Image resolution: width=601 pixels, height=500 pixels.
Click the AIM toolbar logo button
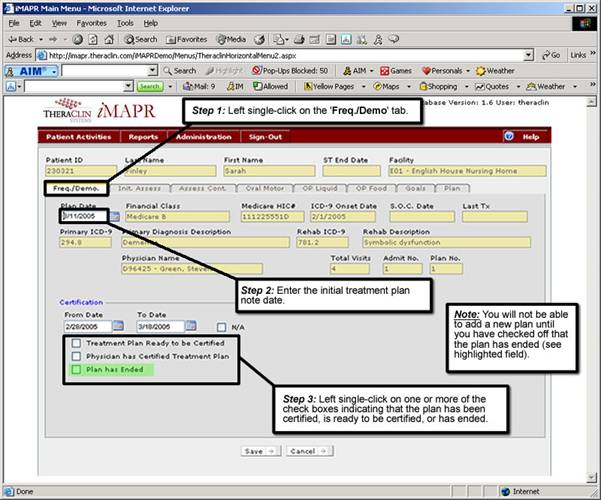tap(31, 71)
